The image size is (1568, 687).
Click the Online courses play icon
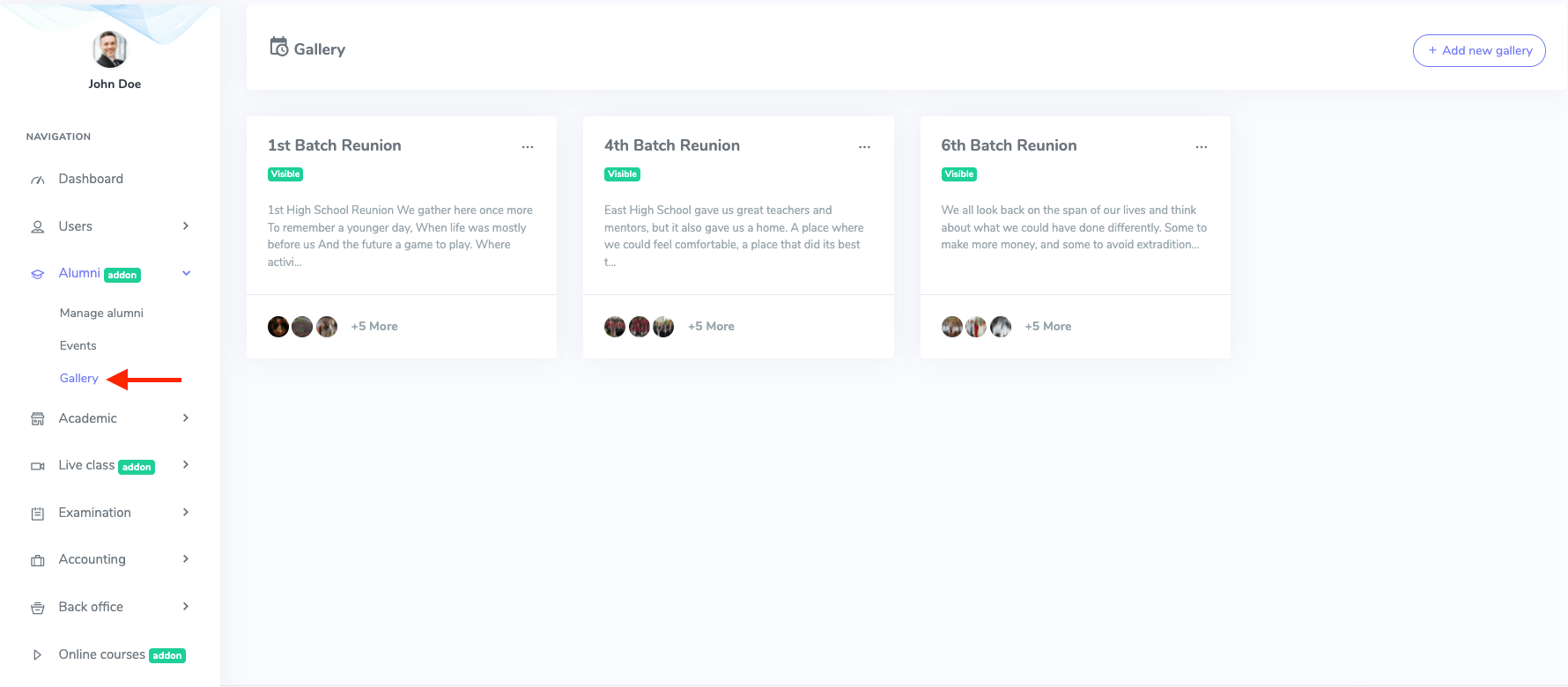pos(37,655)
